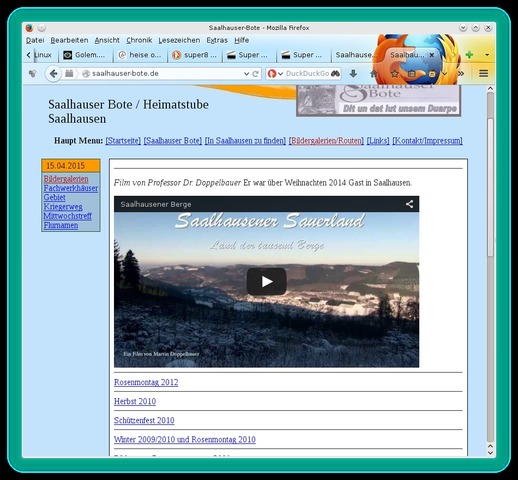Viewport: 518px width, 480px height.
Task: Open a new tab with green plus
Action: (469, 55)
